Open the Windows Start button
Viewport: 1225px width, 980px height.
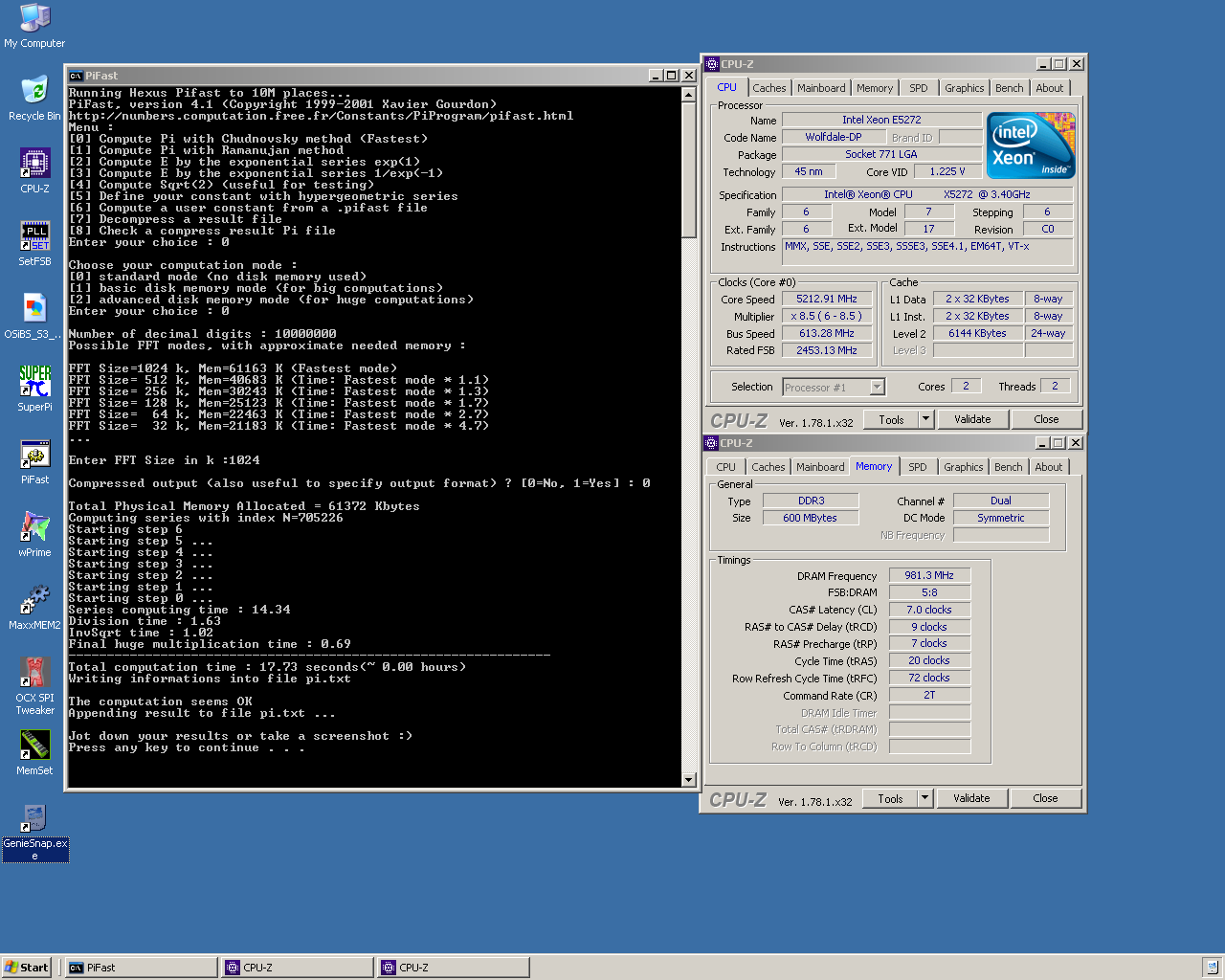click(x=26, y=968)
